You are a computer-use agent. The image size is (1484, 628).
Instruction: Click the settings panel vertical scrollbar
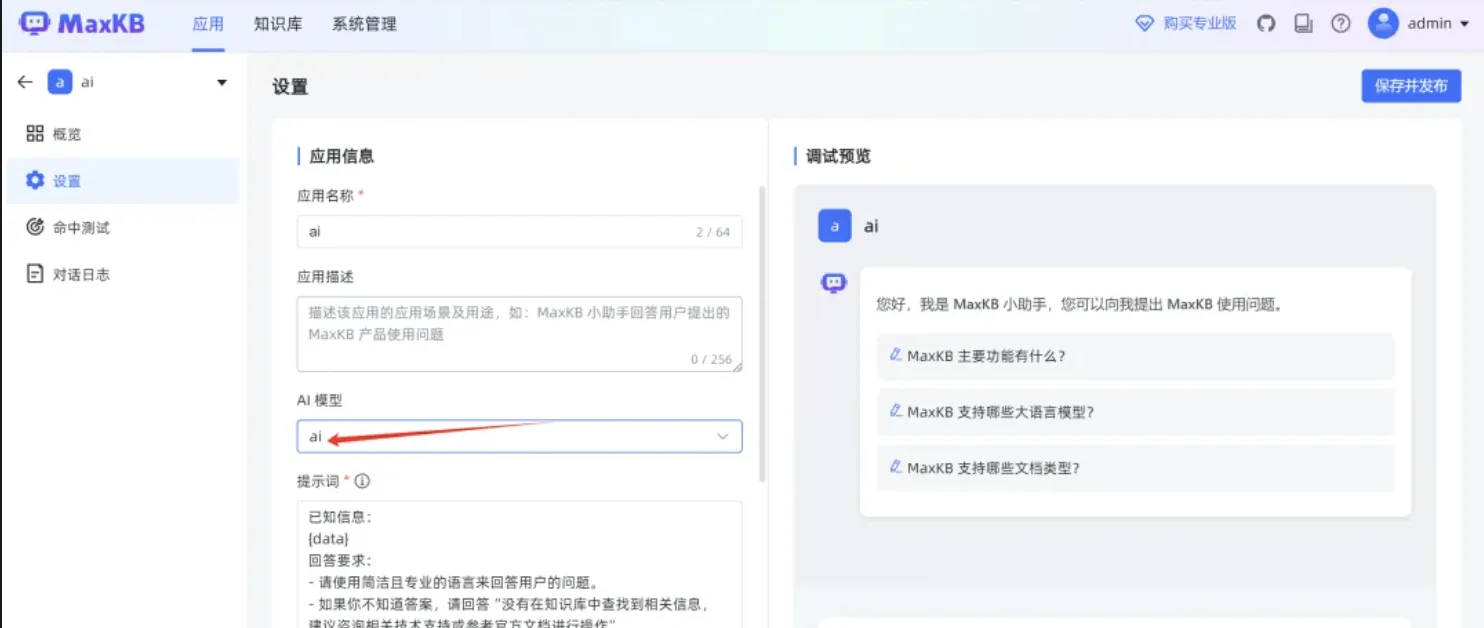click(x=760, y=330)
